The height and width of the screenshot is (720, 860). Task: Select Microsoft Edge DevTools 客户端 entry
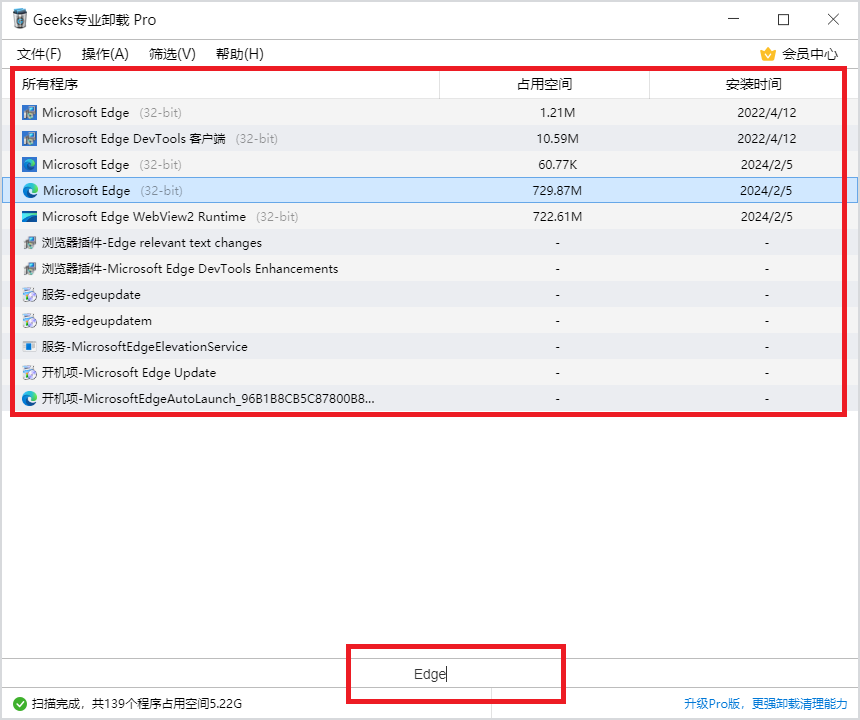(x=428, y=138)
